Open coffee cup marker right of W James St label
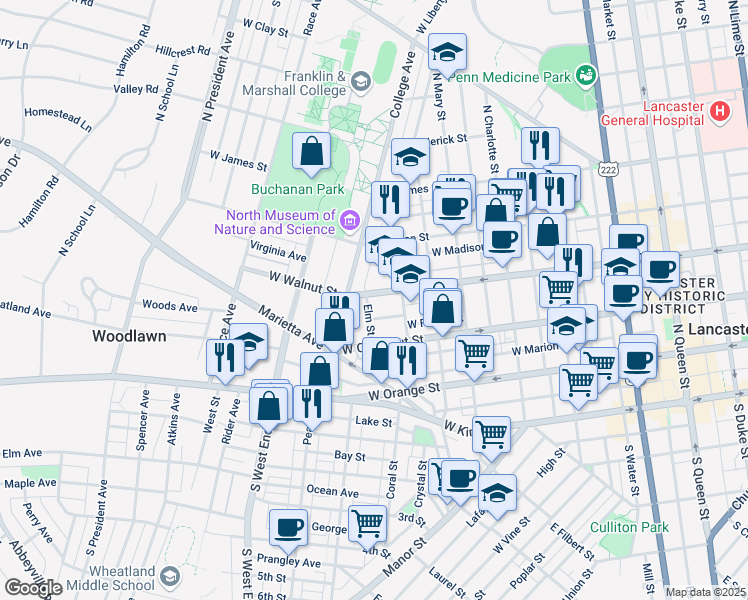 [x=452, y=207]
